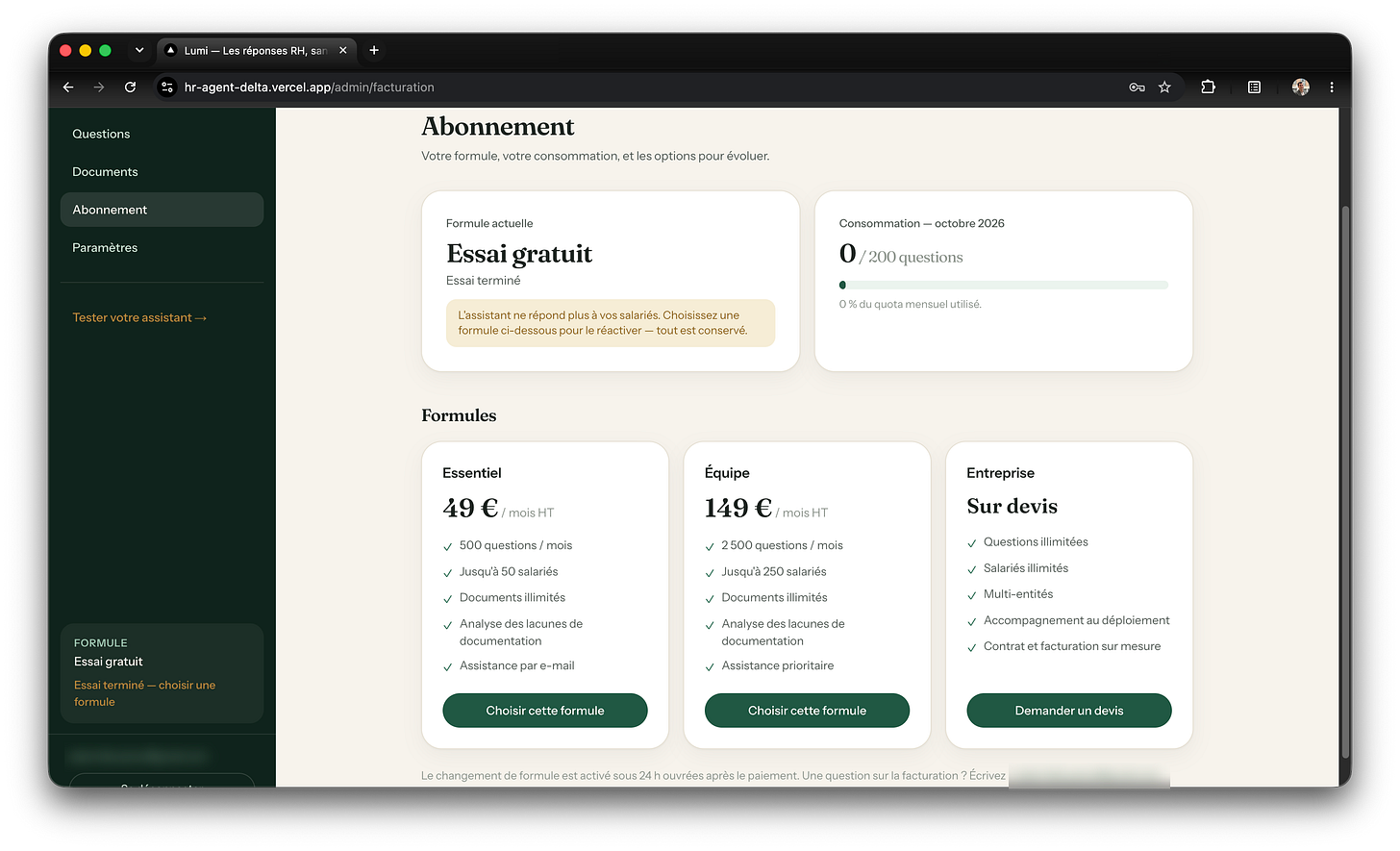Open the Chrome three-dot menu
Screen dimensions: 1400x851
click(x=1332, y=88)
